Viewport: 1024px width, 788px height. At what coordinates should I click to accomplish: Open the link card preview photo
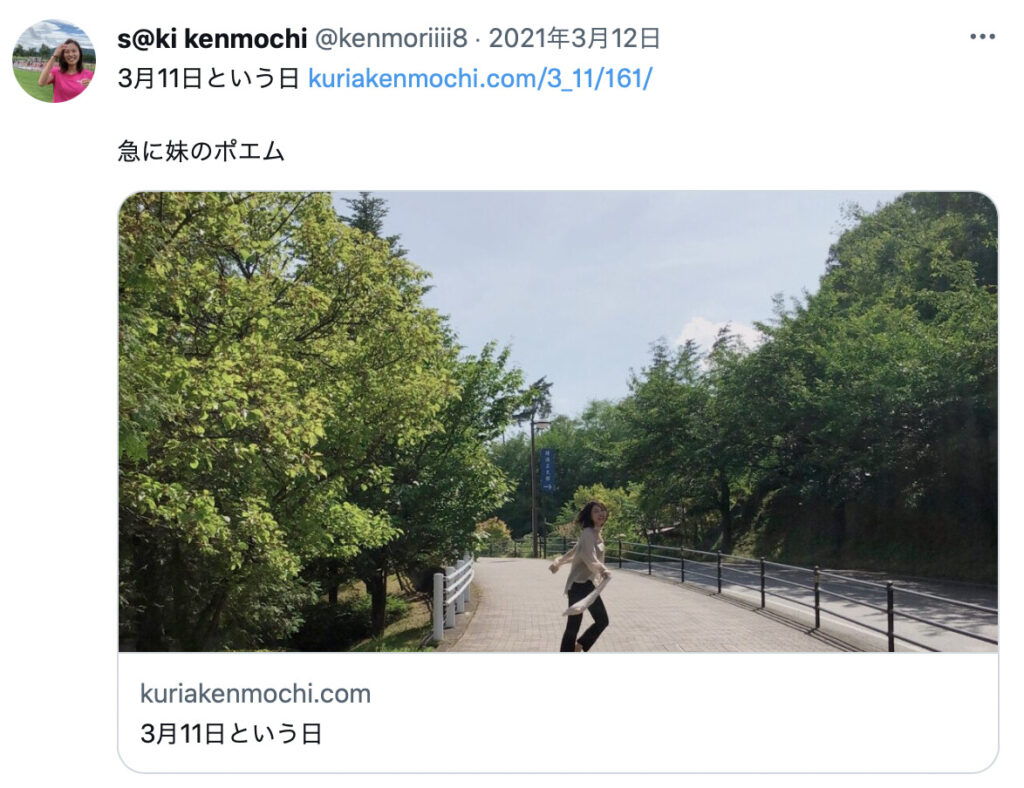(558, 422)
